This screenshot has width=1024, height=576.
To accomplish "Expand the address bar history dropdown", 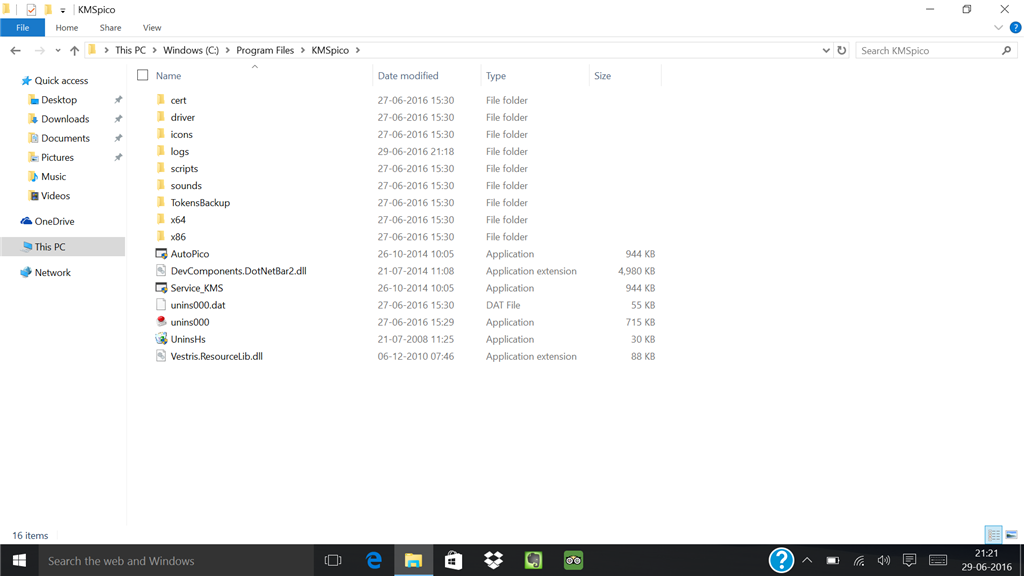I will pos(826,50).
